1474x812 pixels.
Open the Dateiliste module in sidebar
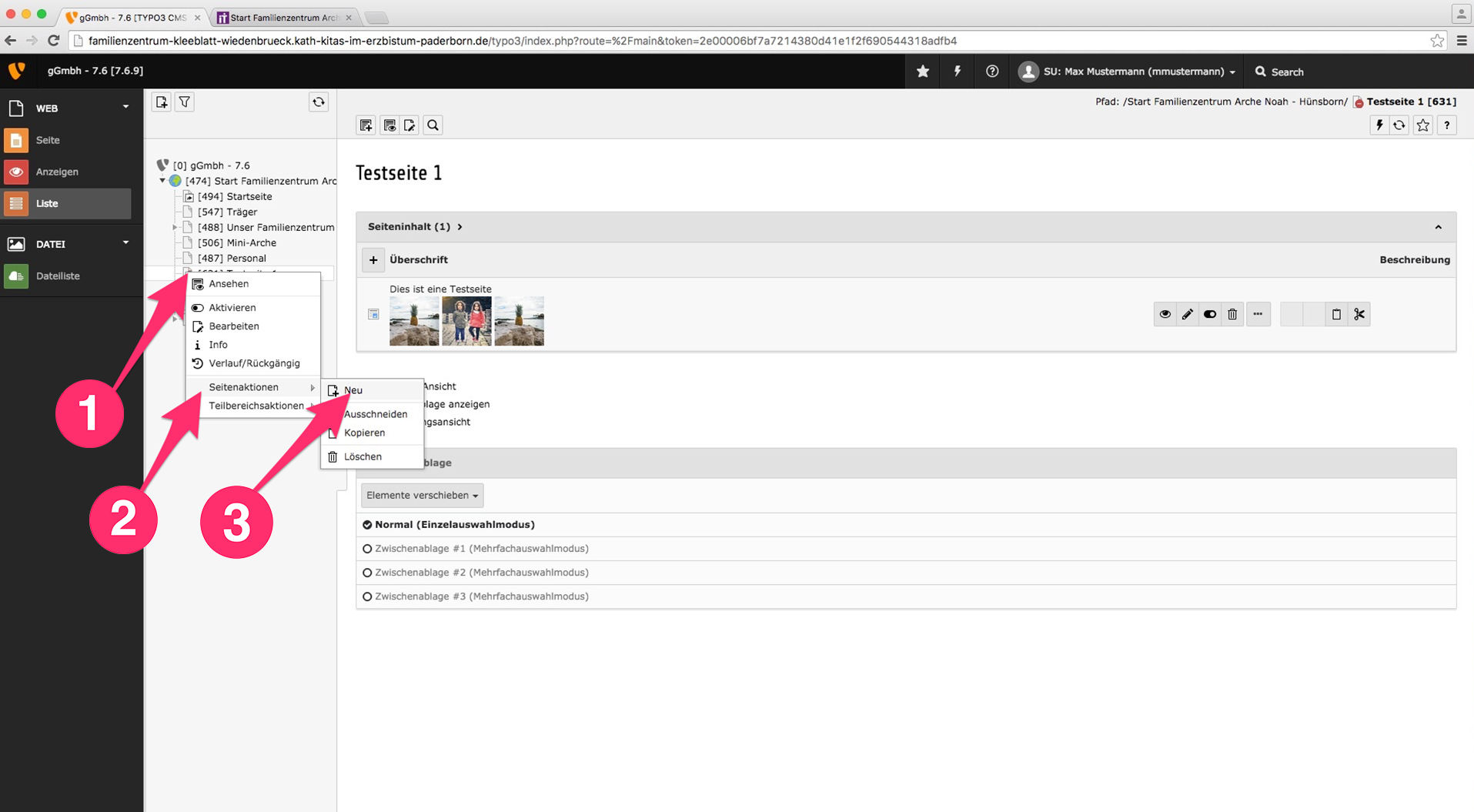(x=58, y=276)
